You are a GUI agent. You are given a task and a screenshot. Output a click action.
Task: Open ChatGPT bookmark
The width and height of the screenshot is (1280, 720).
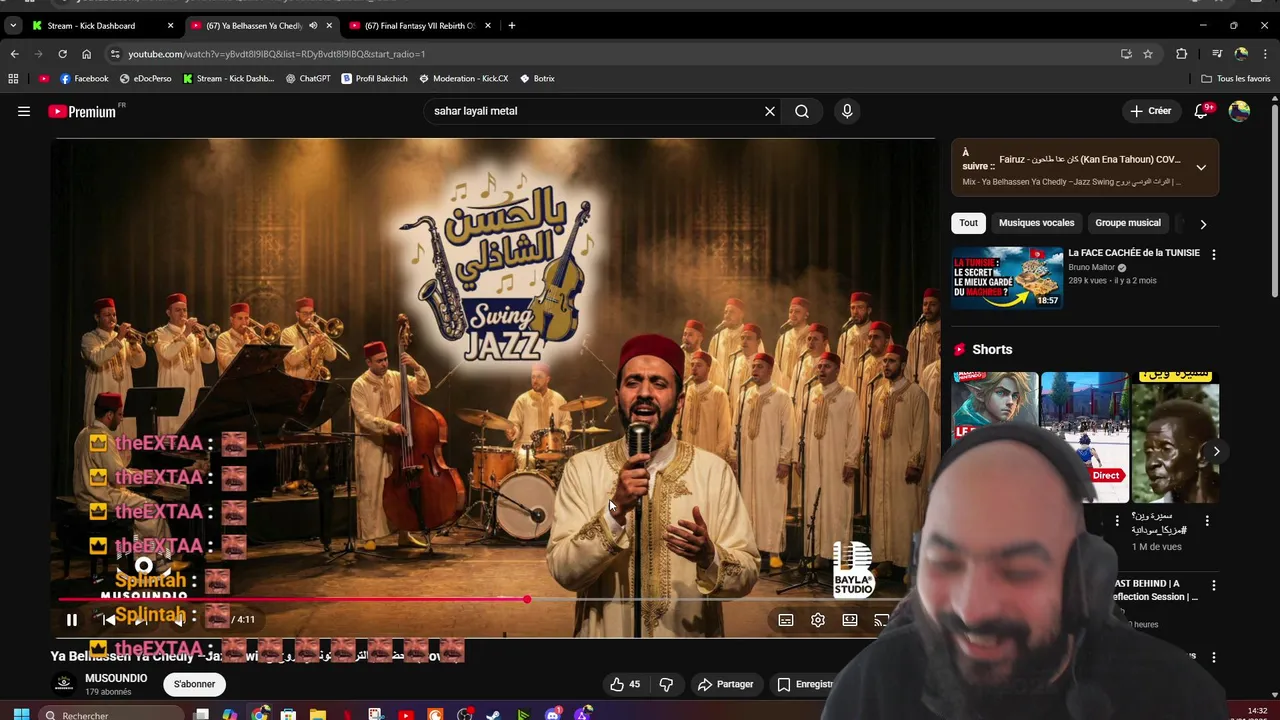point(308,78)
